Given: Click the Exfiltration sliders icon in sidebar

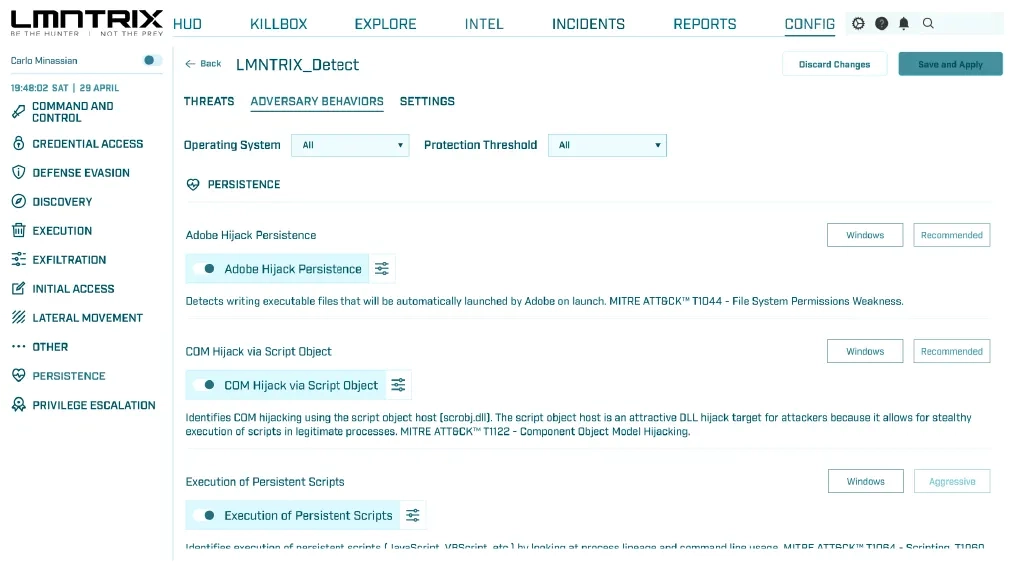Looking at the screenshot, I should point(19,260).
